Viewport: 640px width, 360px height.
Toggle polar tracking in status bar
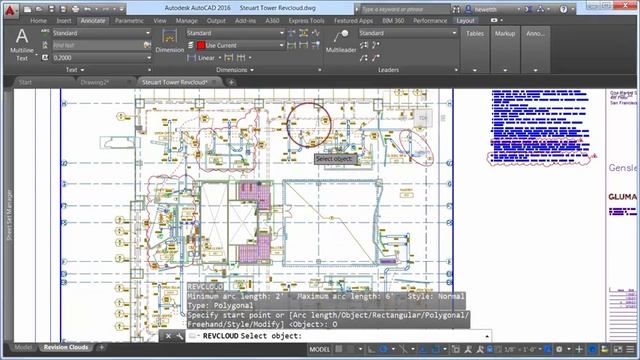pos(384,349)
